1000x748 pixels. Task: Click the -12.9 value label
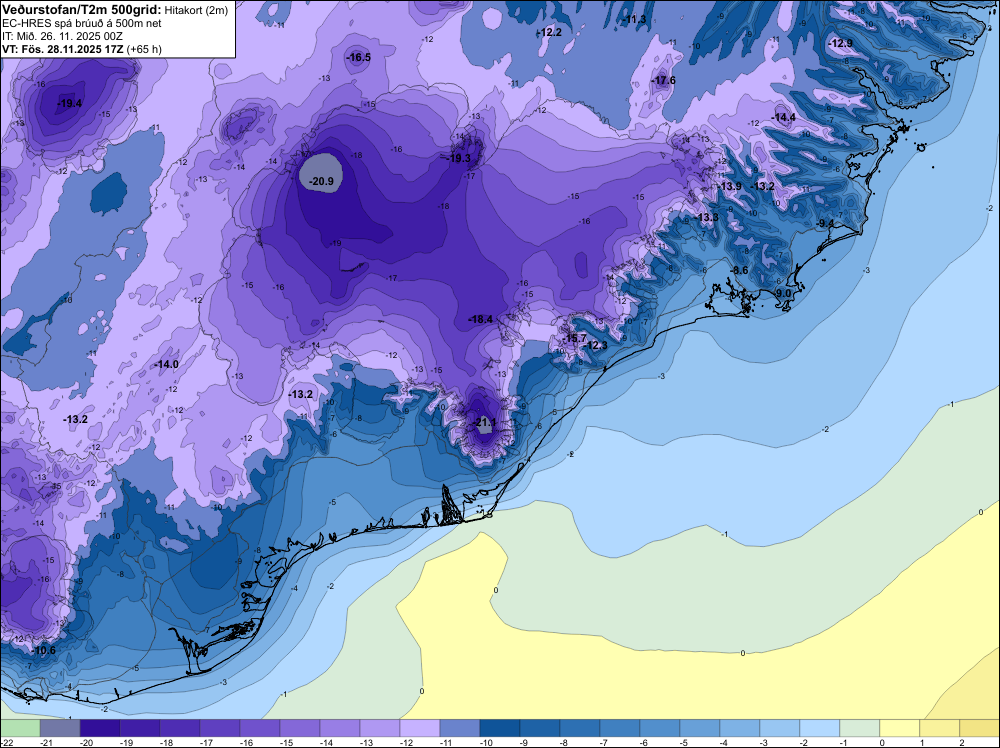point(841,43)
